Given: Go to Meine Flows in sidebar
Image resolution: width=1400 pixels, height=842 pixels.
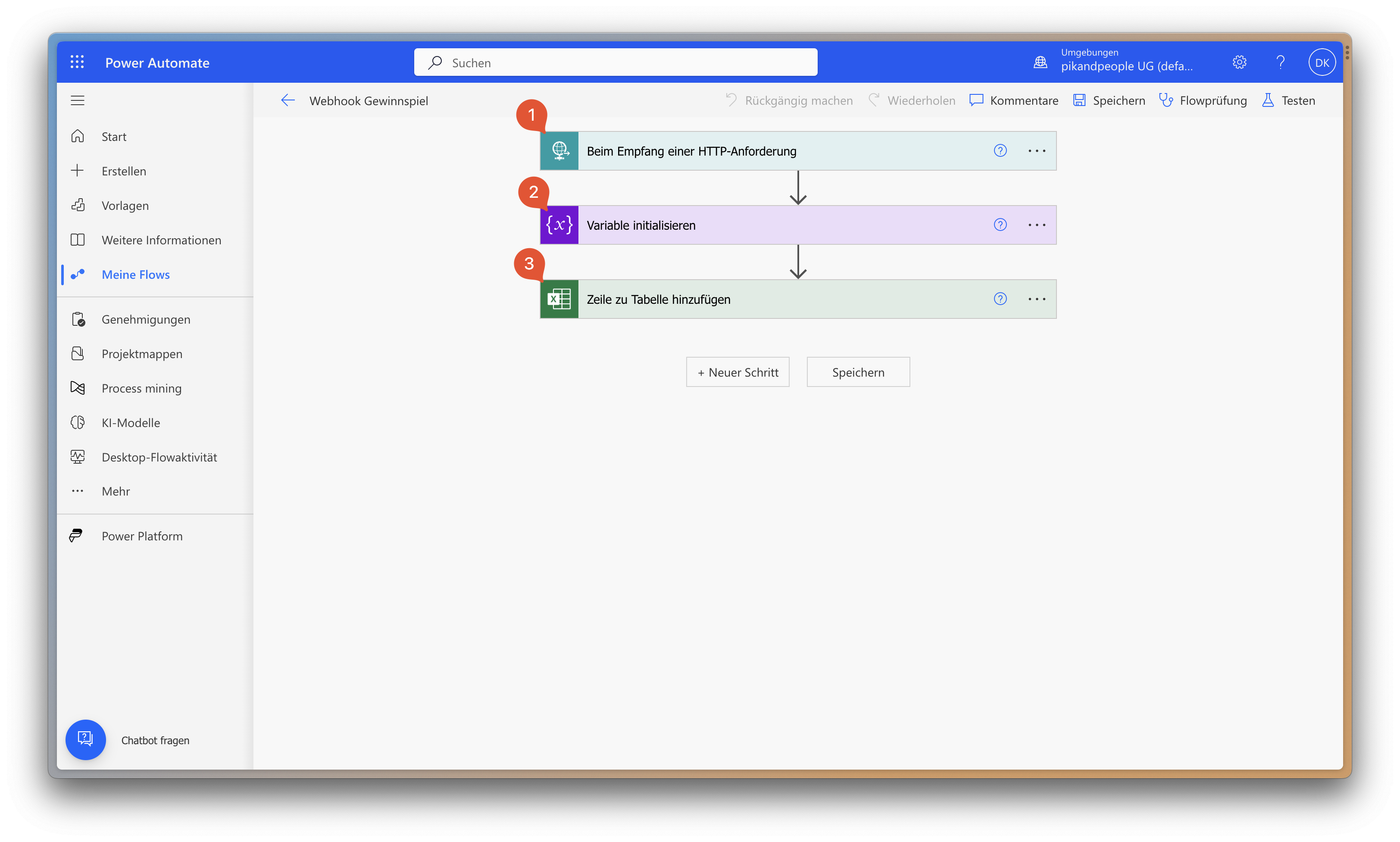Looking at the screenshot, I should pos(136,274).
